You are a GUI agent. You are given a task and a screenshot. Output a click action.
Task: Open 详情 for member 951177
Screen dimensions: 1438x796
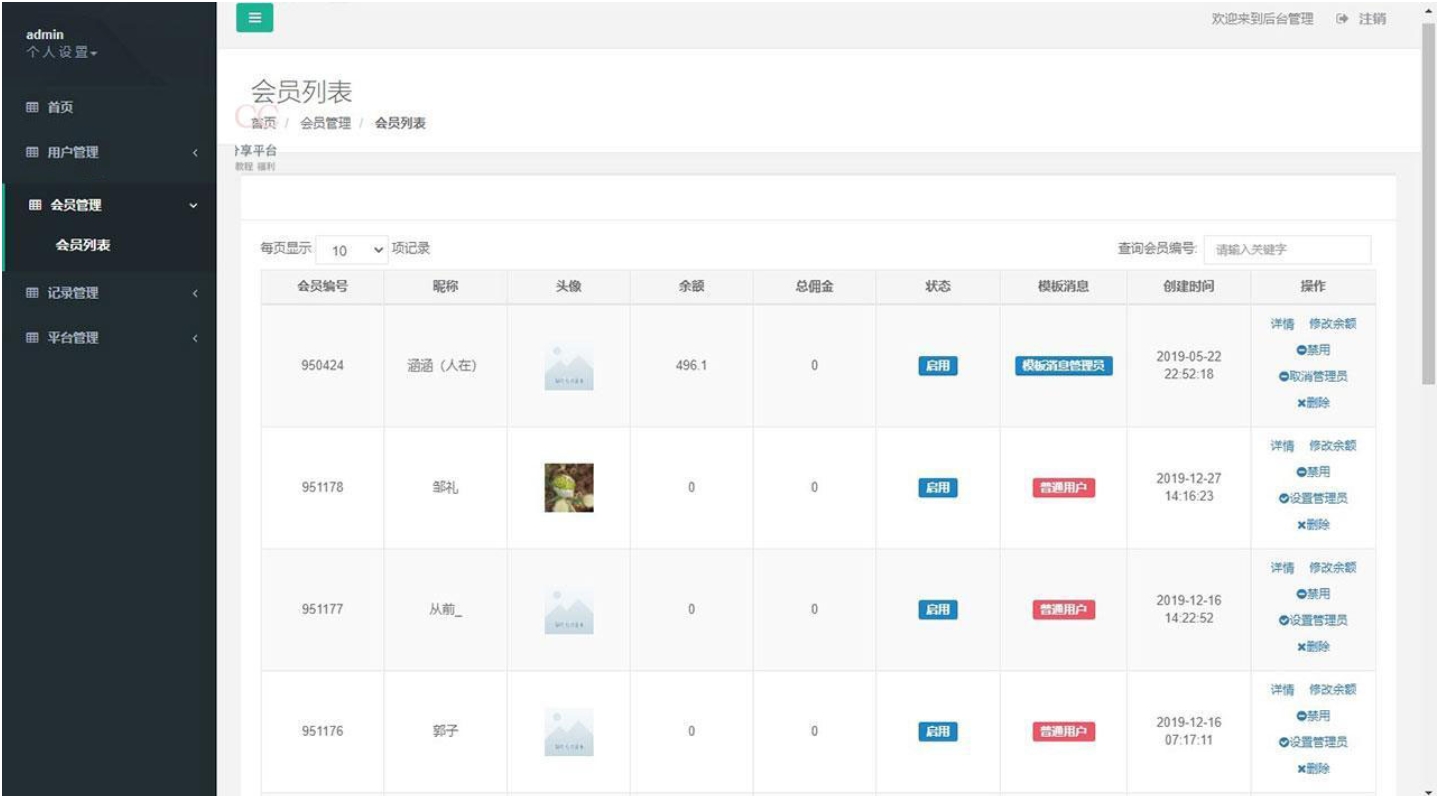coord(1282,568)
